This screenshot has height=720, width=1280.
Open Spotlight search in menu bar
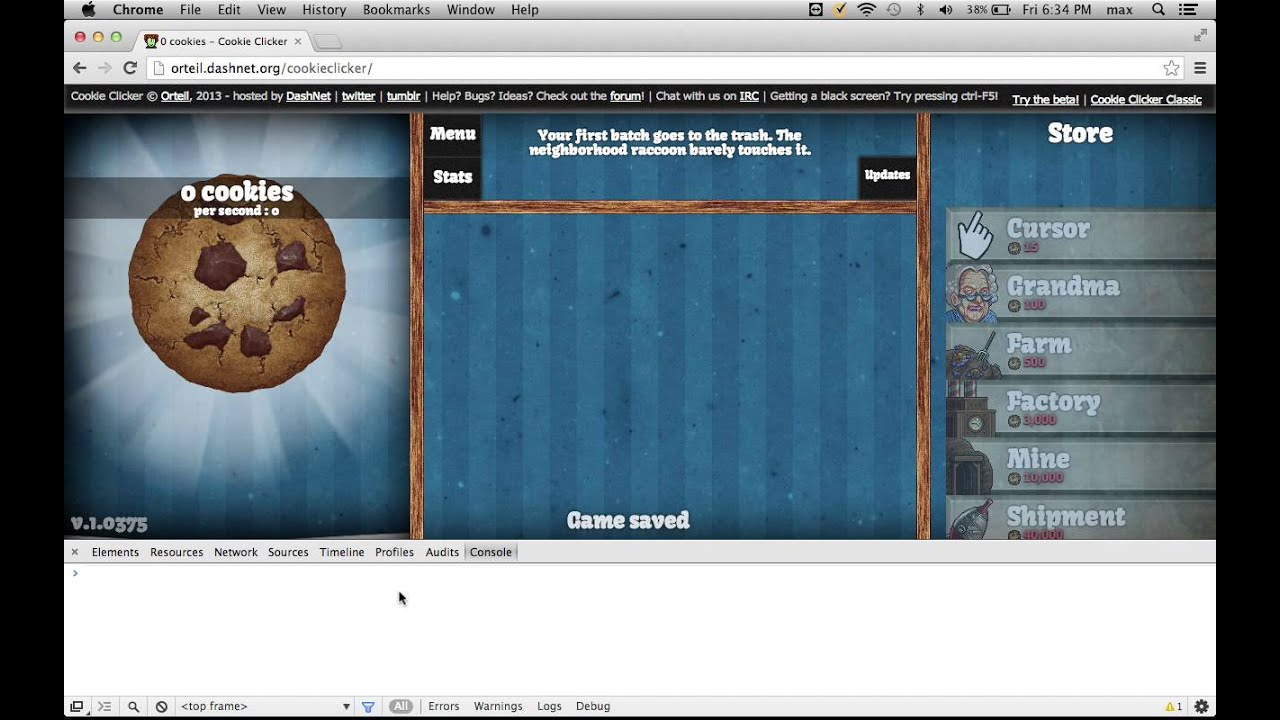click(x=1158, y=10)
